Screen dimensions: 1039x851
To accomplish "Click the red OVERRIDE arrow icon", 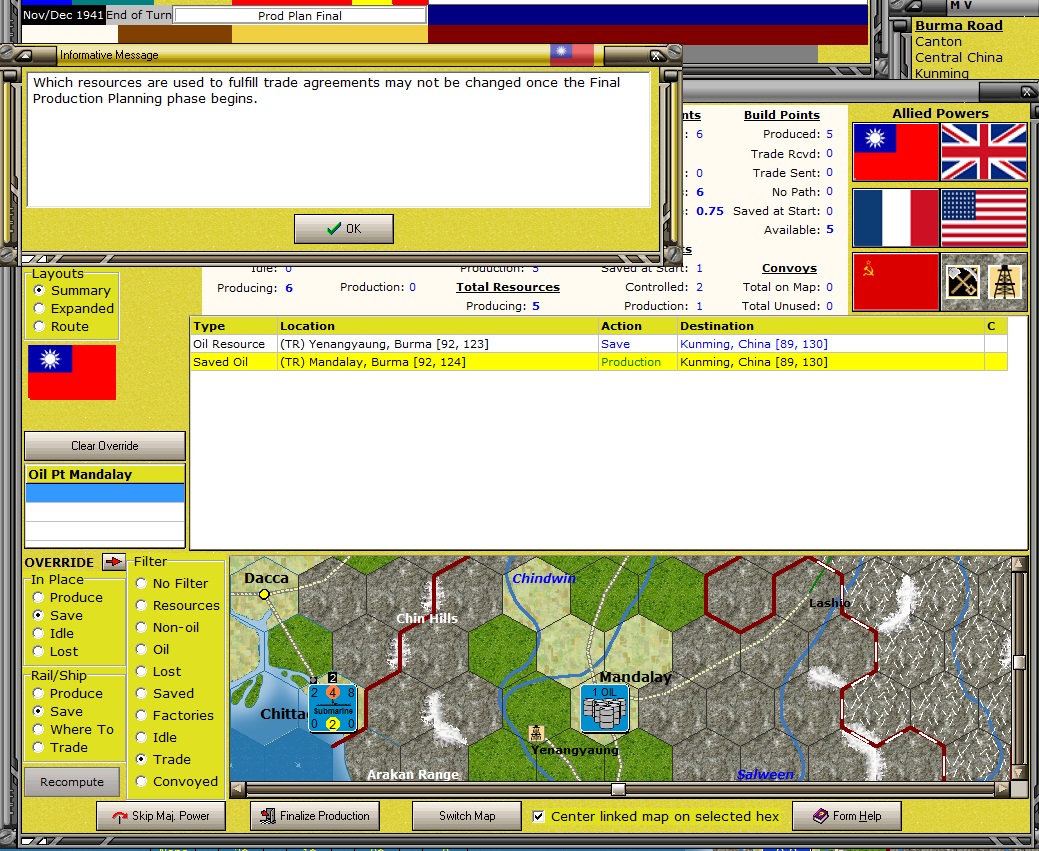I will (x=114, y=562).
